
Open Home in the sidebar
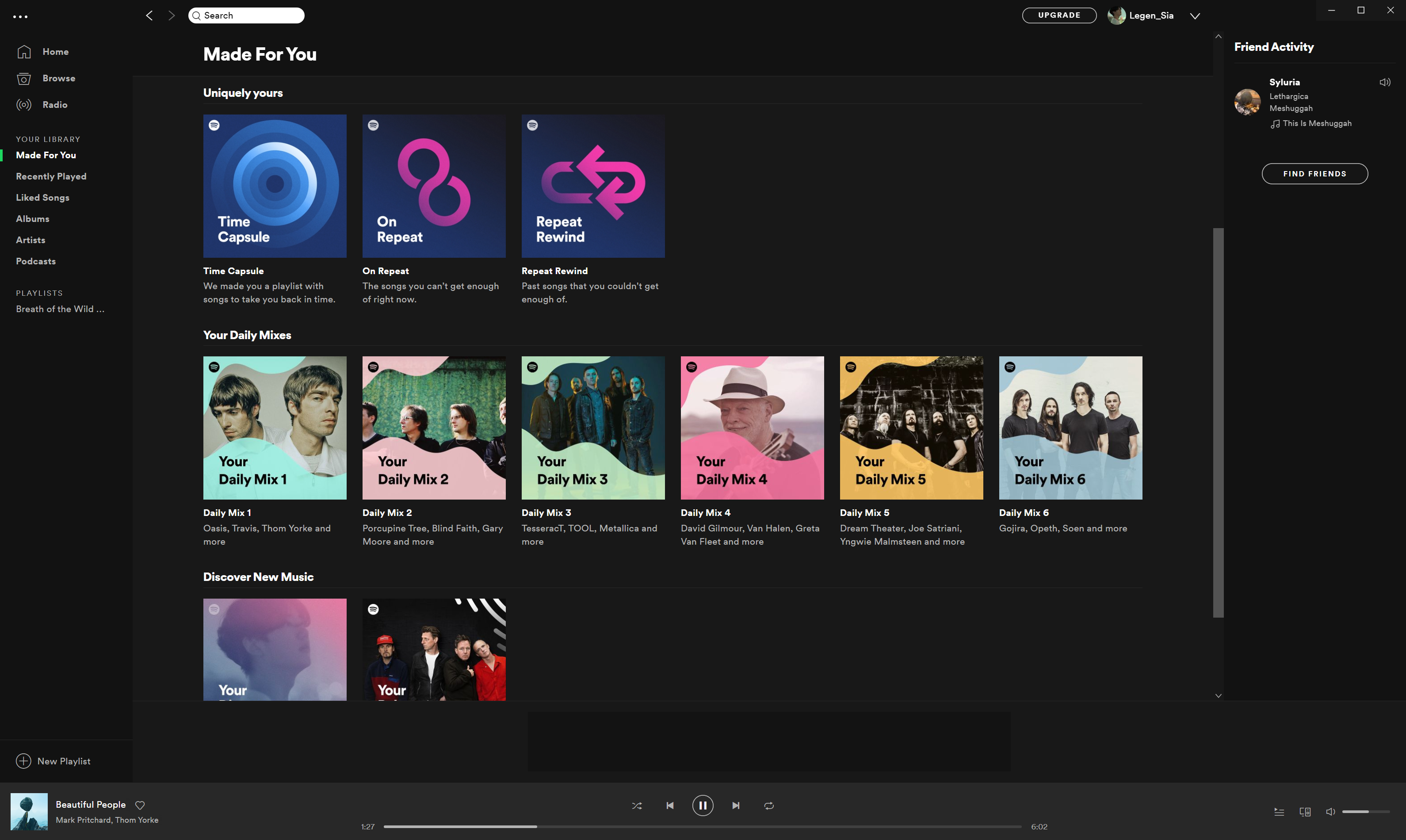pyautogui.click(x=55, y=52)
